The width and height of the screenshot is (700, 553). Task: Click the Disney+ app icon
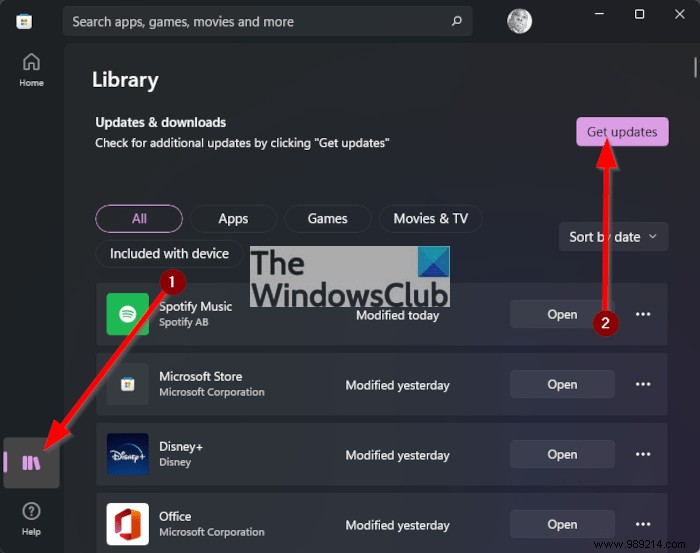tap(128, 454)
